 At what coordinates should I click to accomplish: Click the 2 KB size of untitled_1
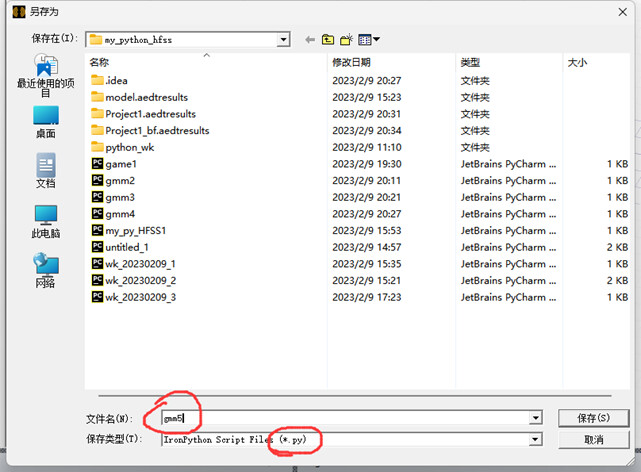coord(617,247)
